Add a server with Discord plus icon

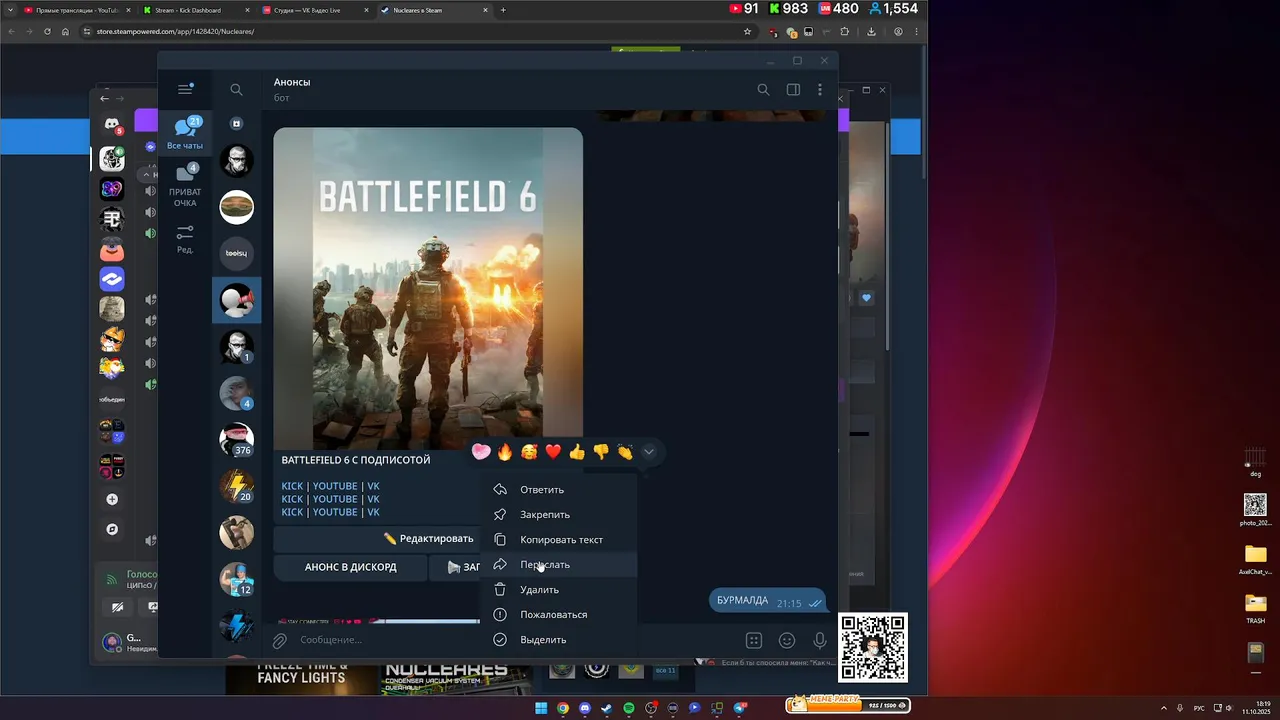coord(112,499)
